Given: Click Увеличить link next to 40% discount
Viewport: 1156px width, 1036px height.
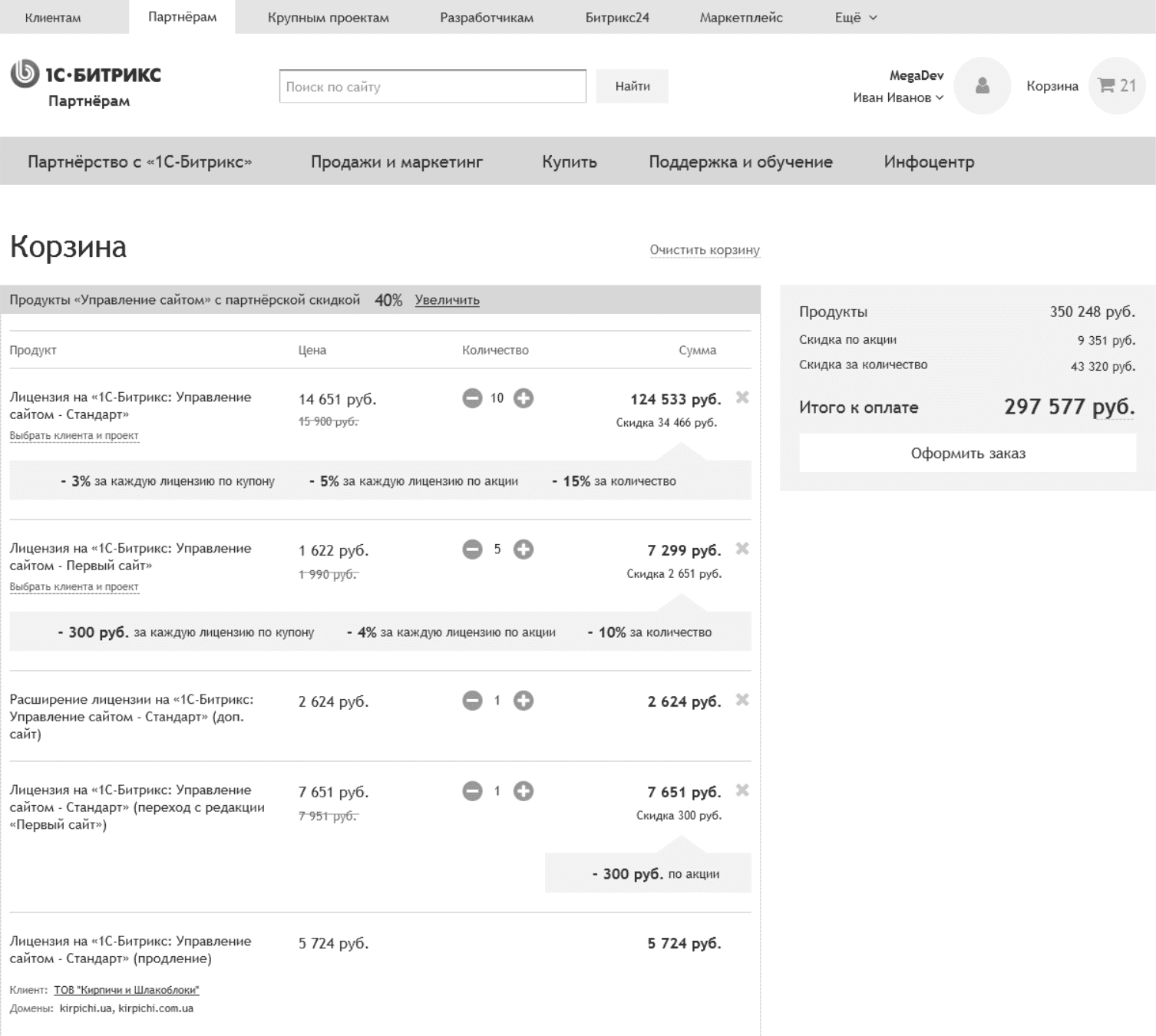Looking at the screenshot, I should (x=448, y=300).
